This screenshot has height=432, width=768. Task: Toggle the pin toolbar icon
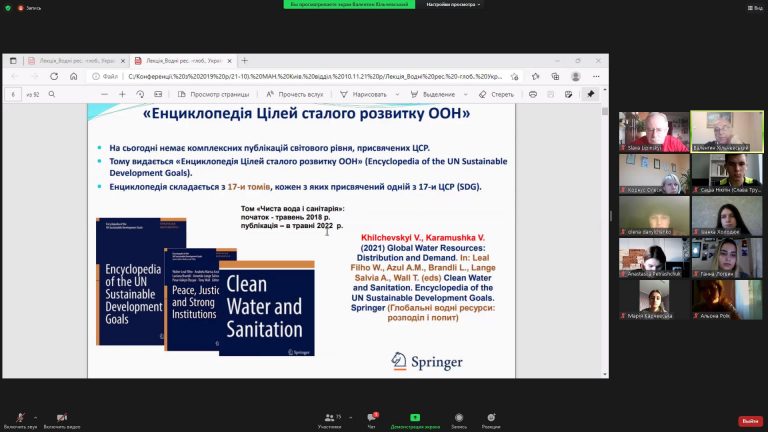pyautogui.click(x=591, y=94)
